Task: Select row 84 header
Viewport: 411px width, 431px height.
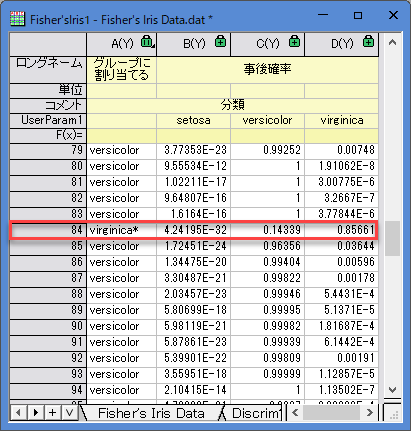Action: 48,230
